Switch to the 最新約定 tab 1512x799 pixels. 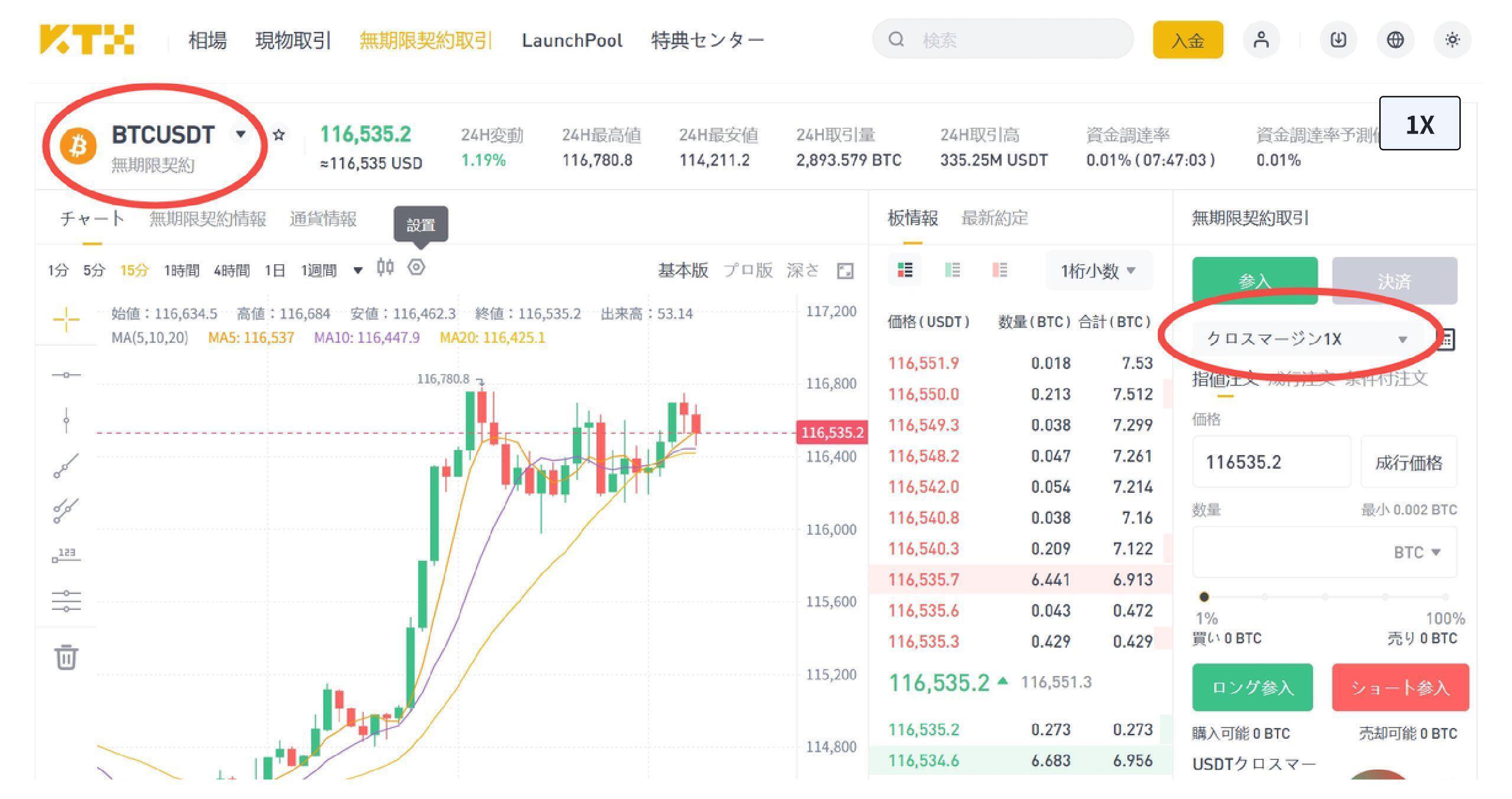[x=995, y=218]
